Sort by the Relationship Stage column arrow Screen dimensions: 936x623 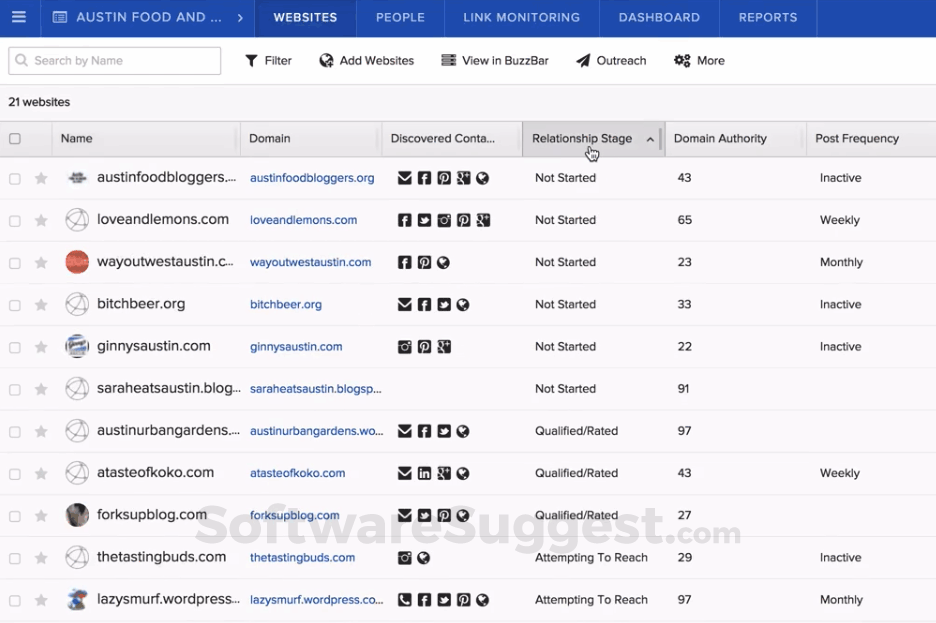[x=650, y=139]
